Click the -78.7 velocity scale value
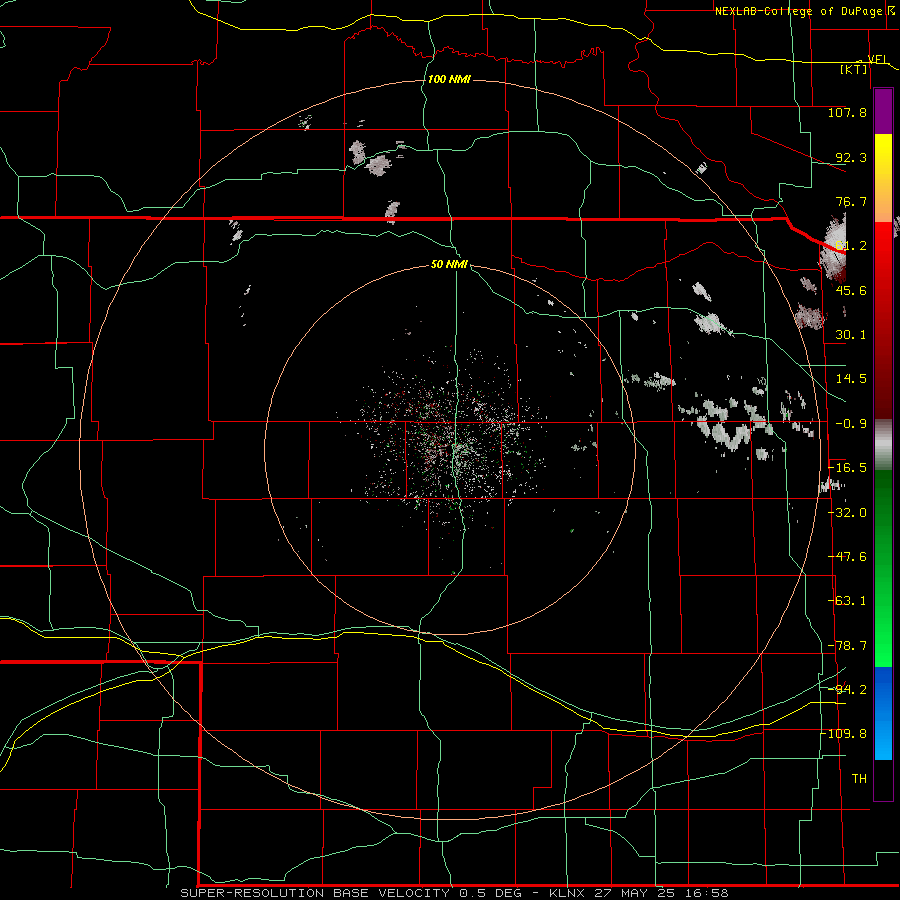Viewport: 900px width, 900px height. pyautogui.click(x=848, y=646)
